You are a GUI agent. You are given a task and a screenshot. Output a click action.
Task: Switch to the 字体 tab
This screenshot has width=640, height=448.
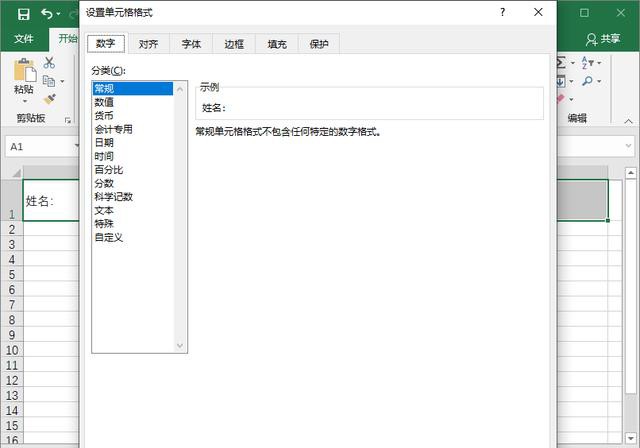[x=191, y=44]
